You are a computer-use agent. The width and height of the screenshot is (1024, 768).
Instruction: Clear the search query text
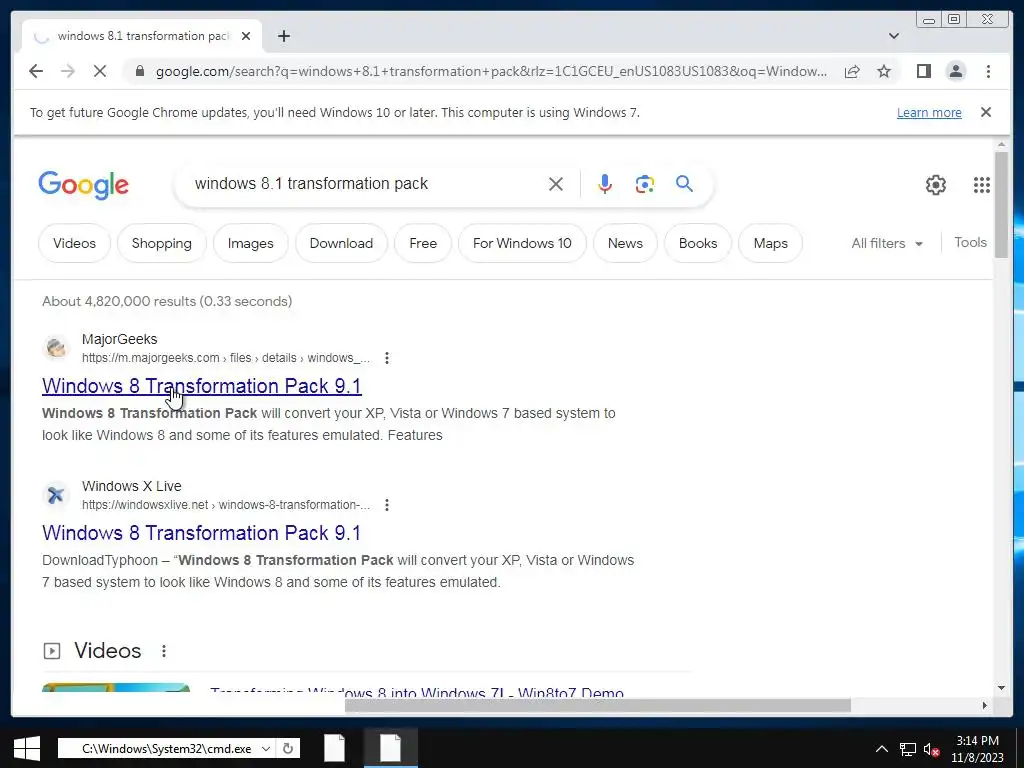click(556, 184)
